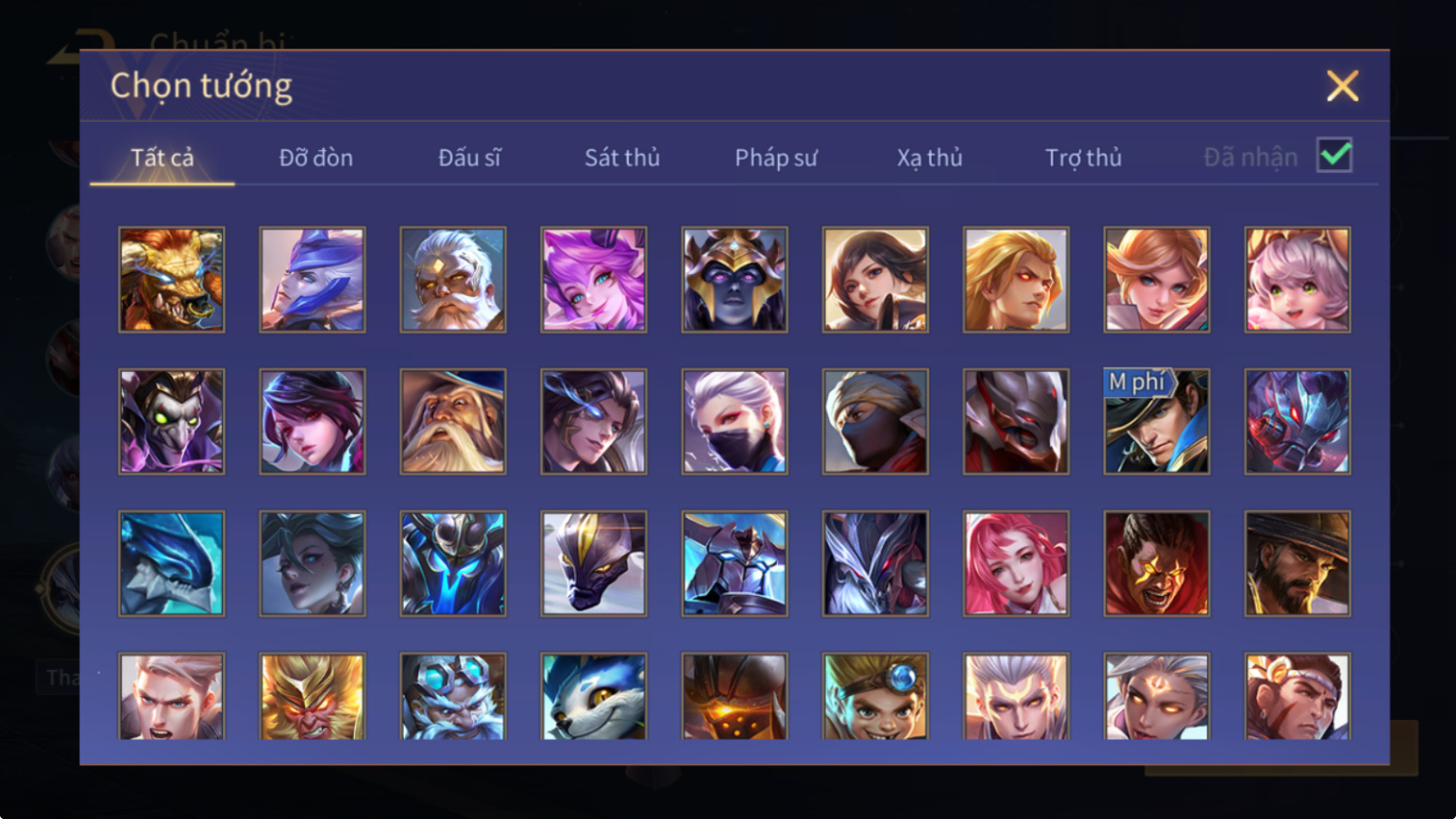Show the 'Pháp sư' hero category
This screenshot has width=1456, height=819.
coord(776,158)
